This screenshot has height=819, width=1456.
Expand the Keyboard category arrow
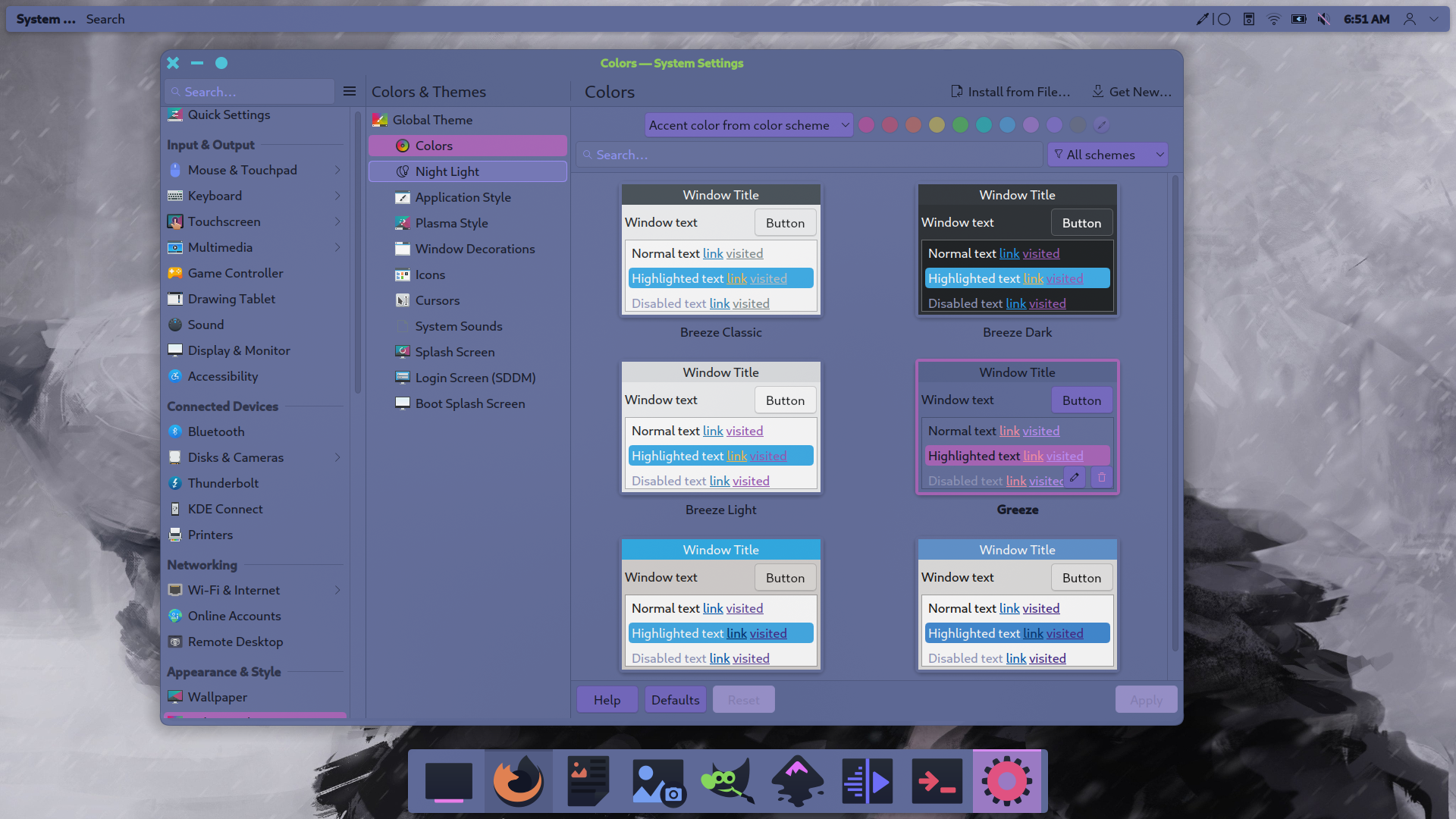coord(337,196)
